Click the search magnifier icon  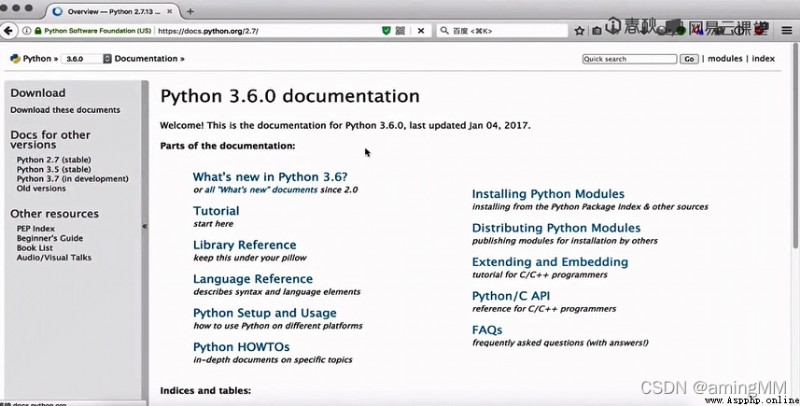pos(444,31)
